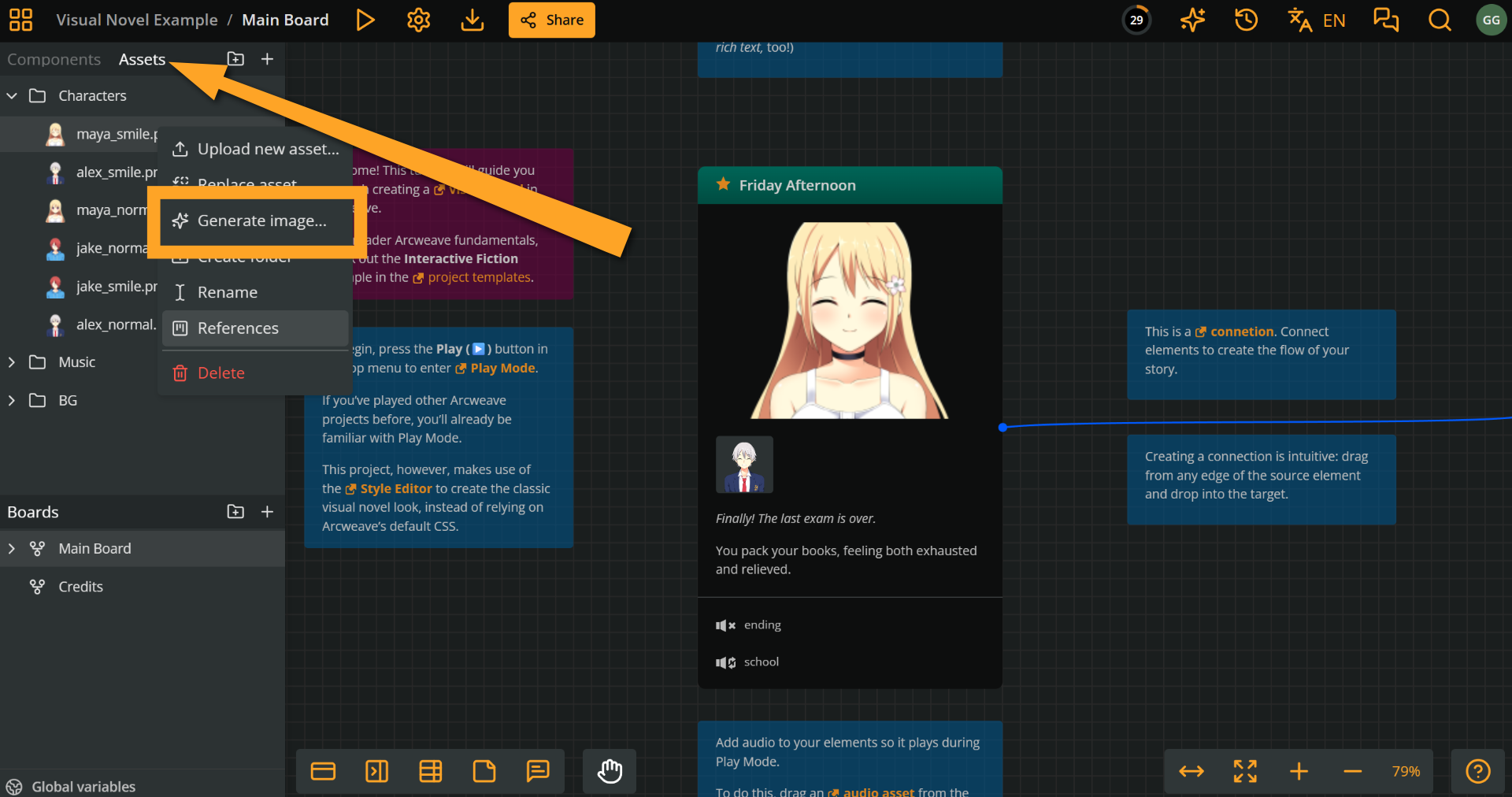Click the export download icon
Image resolution: width=1512 pixels, height=797 pixels.
(x=472, y=20)
